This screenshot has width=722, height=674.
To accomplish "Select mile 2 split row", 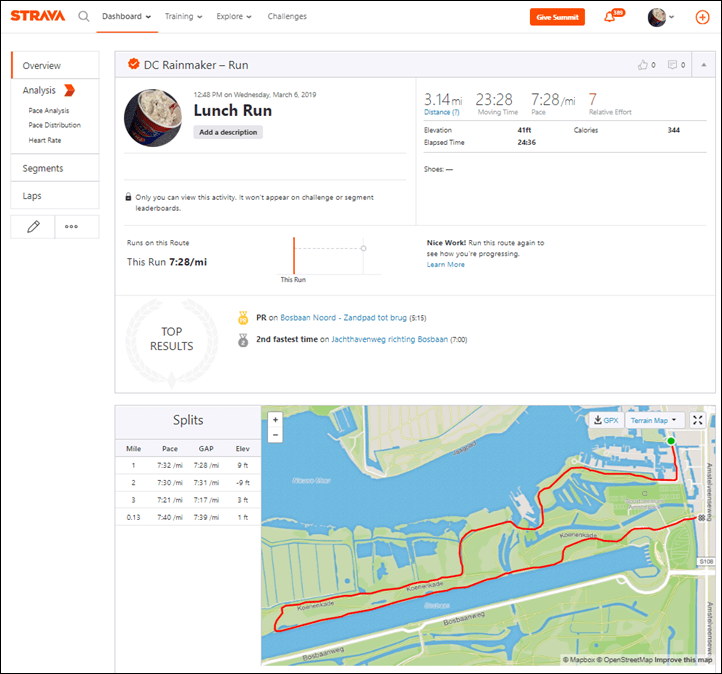I will point(188,483).
